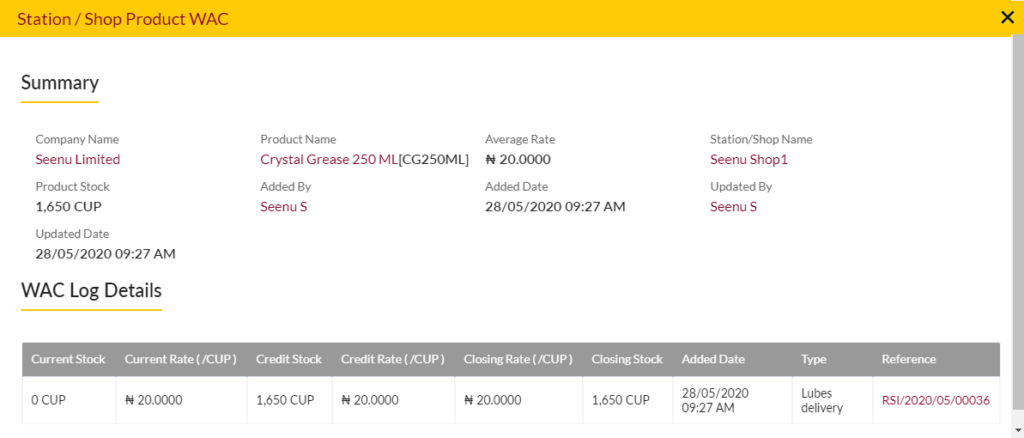This screenshot has height=438, width=1024.
Task: Click Seenu S under Added By
Action: point(283,207)
